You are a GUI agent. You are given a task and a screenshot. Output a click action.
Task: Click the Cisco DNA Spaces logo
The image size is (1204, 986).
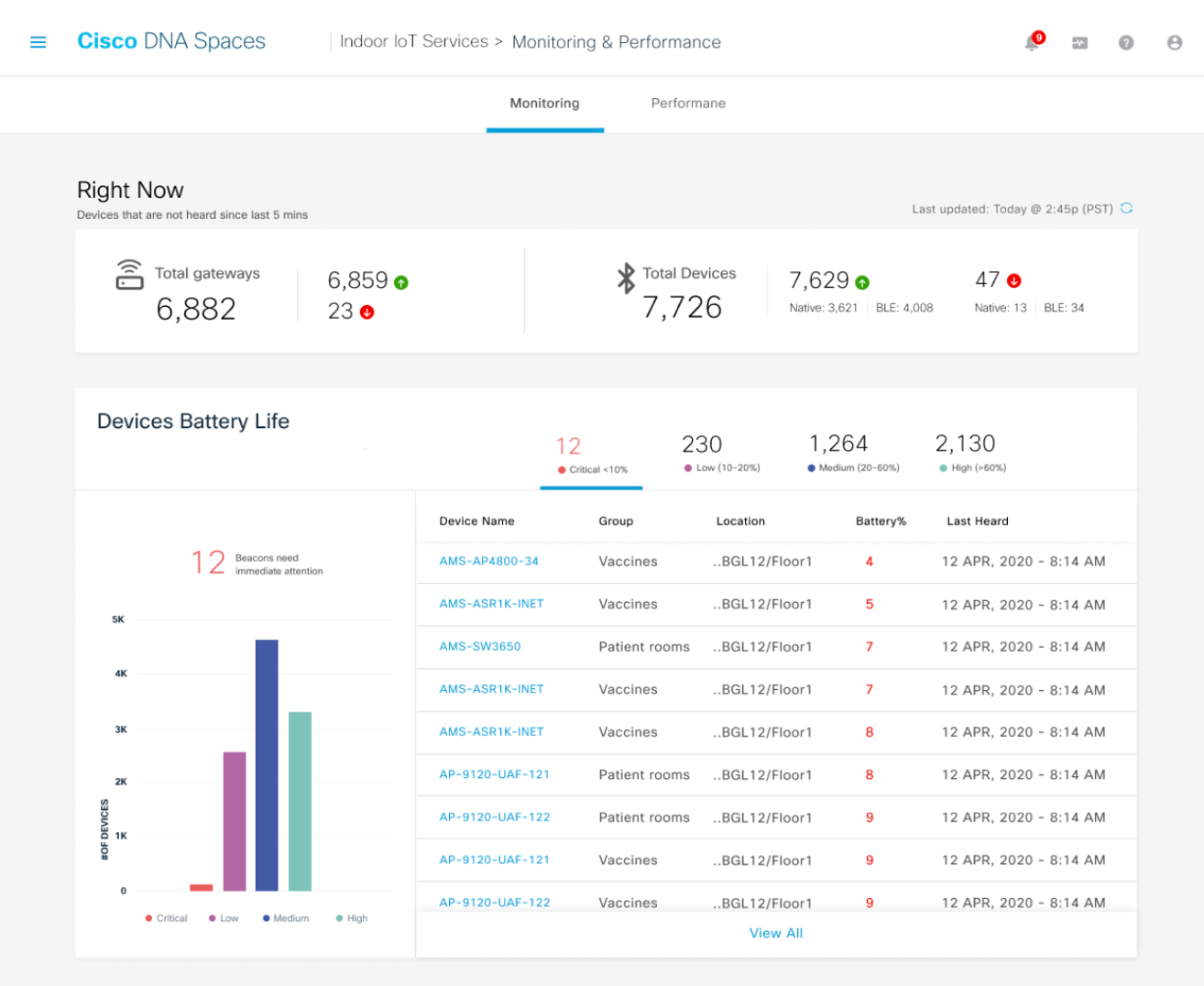pyautogui.click(x=171, y=41)
